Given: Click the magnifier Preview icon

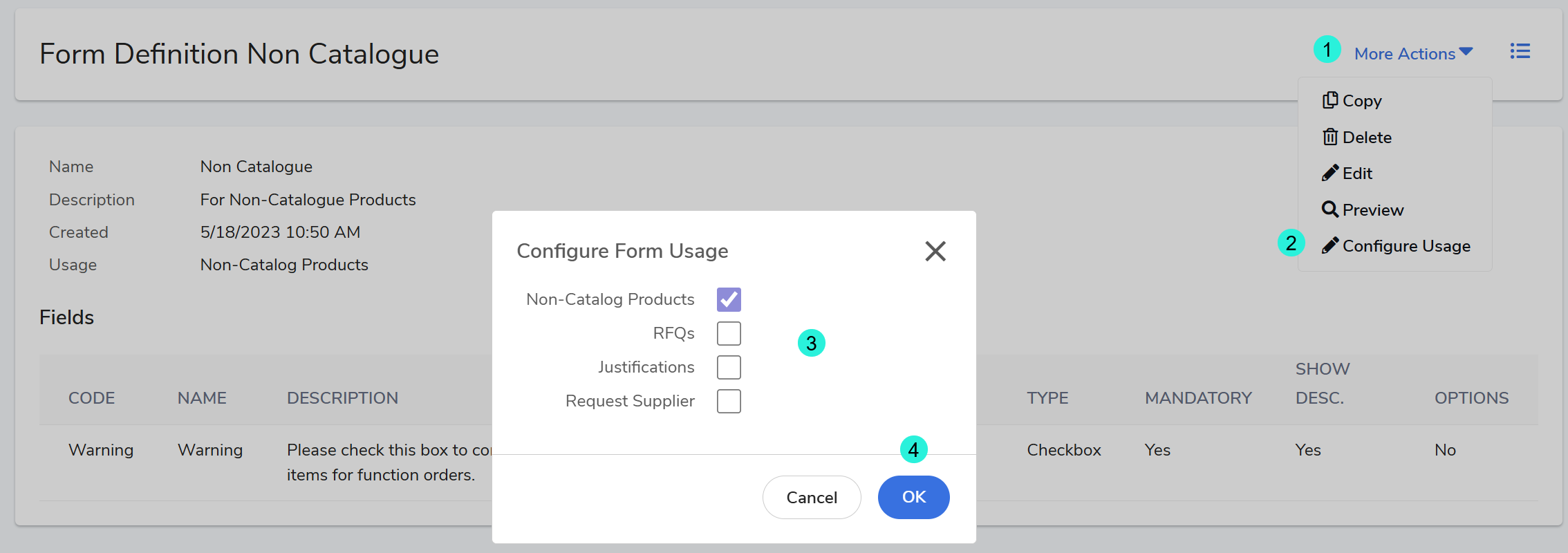Looking at the screenshot, I should [x=1330, y=209].
